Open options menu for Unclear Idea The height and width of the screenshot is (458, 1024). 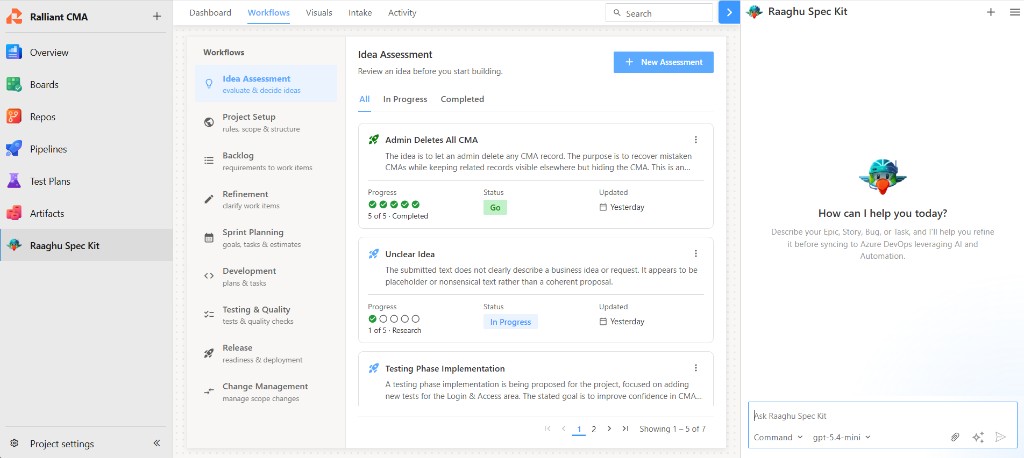click(x=696, y=254)
